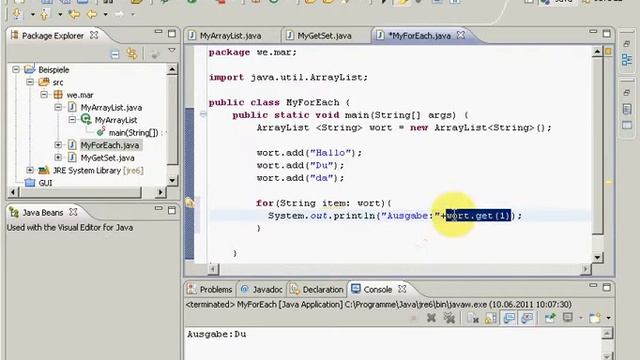Click the Pin Console icon
The height and width of the screenshot is (360, 640).
tap(550, 318)
